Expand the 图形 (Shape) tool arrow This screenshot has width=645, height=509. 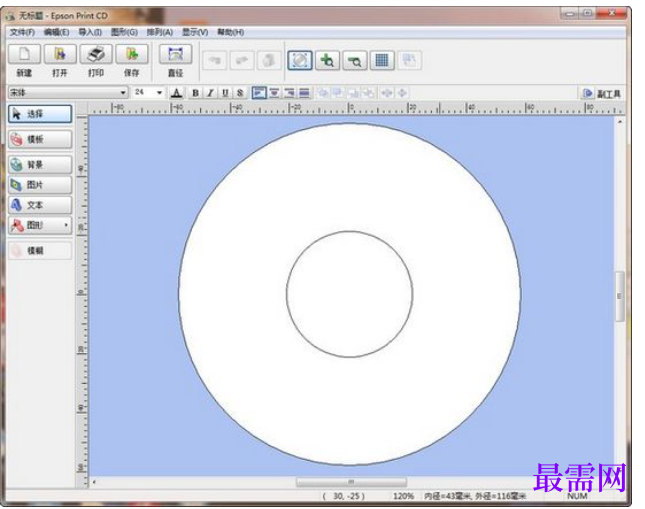[x=67, y=225]
